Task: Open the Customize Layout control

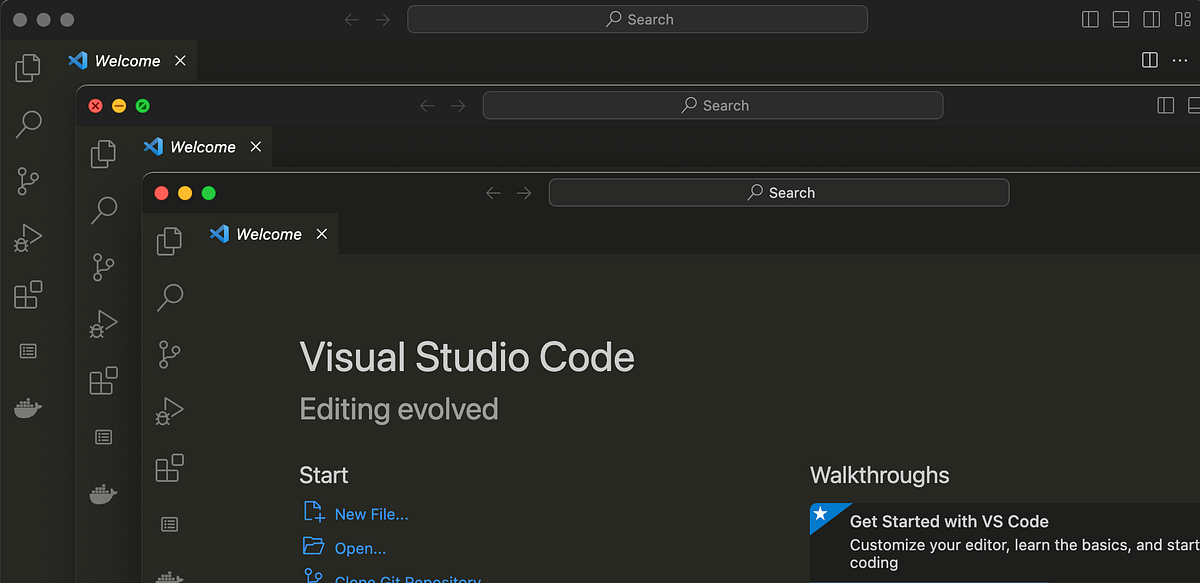Action: tap(1181, 19)
